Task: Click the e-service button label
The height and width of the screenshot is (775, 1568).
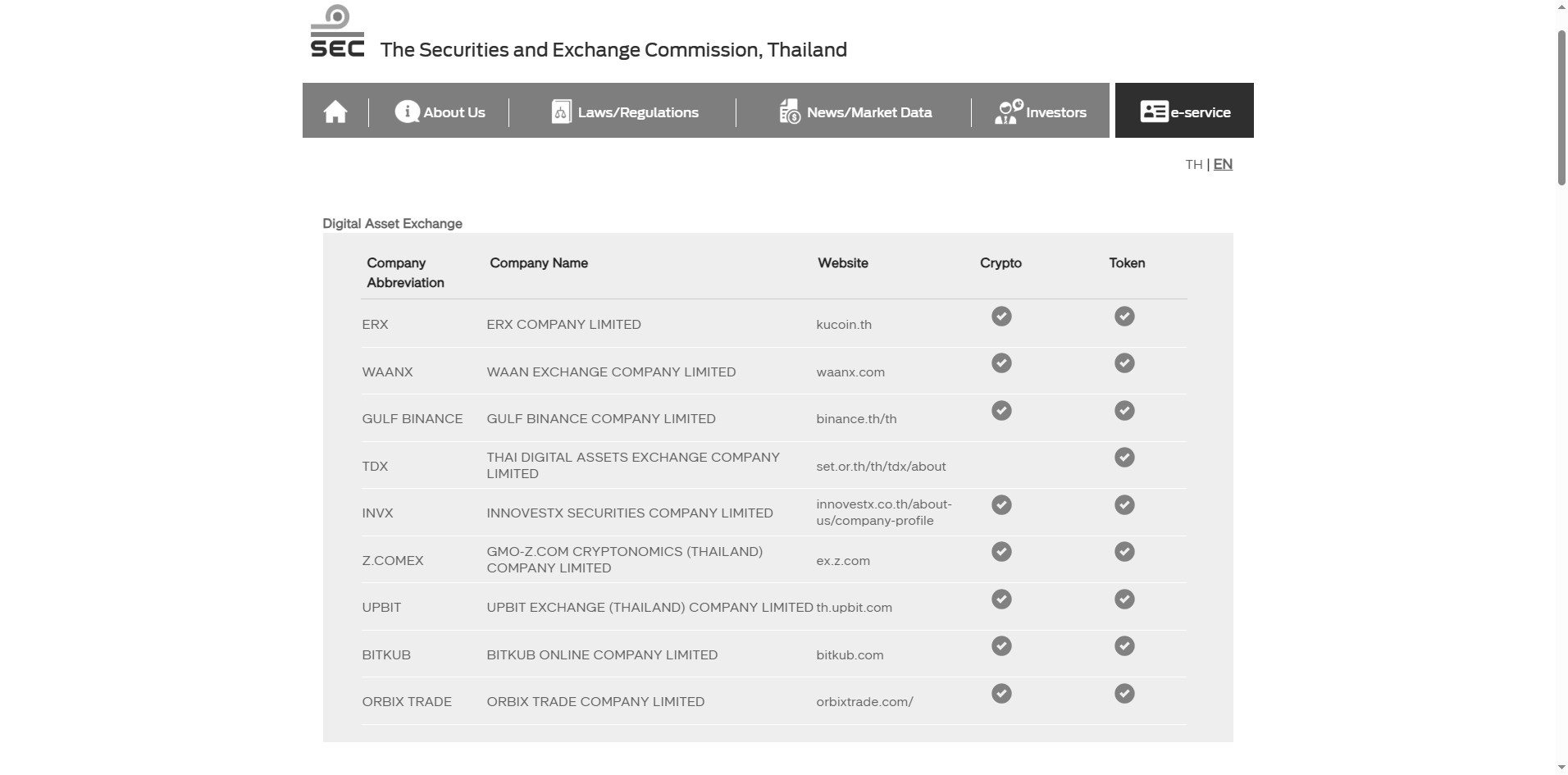Action: click(1201, 112)
